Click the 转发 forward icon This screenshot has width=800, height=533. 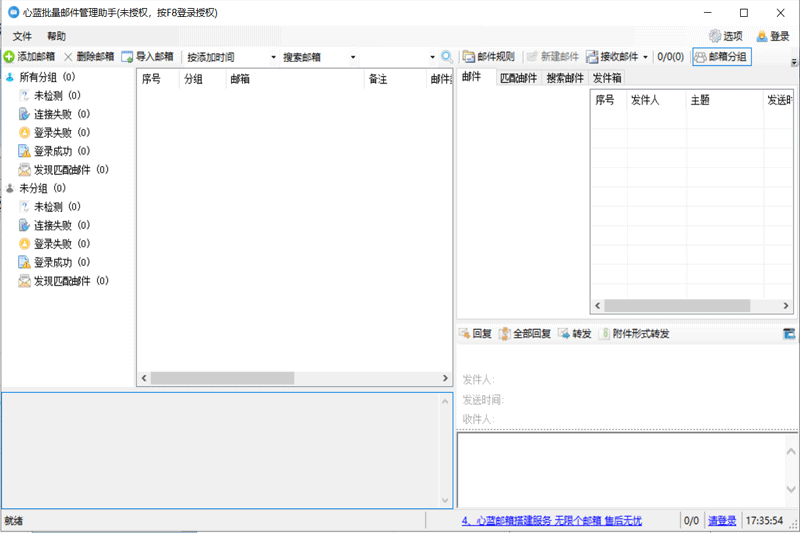[x=566, y=334]
